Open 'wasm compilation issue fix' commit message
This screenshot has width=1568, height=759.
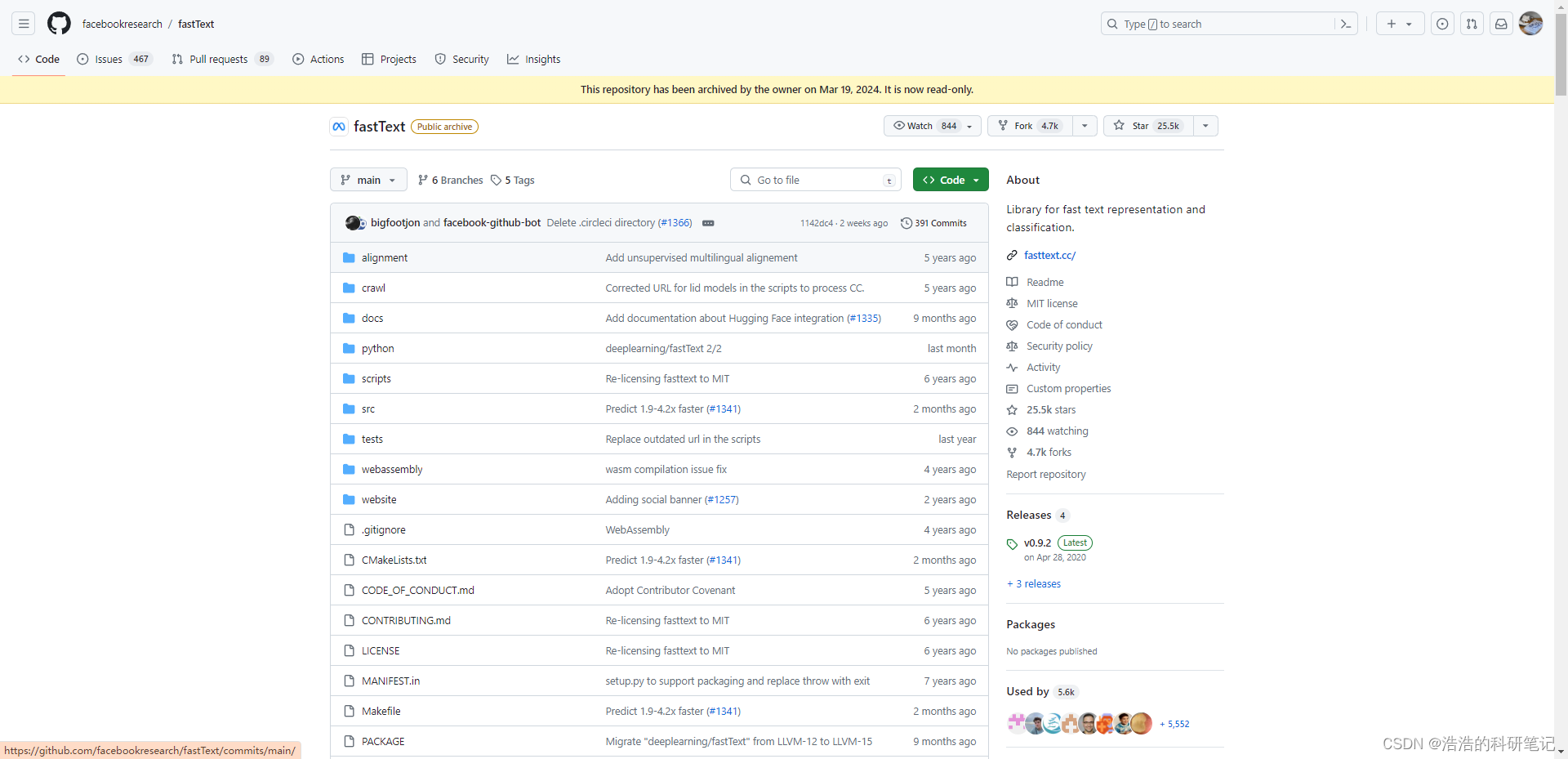point(666,469)
